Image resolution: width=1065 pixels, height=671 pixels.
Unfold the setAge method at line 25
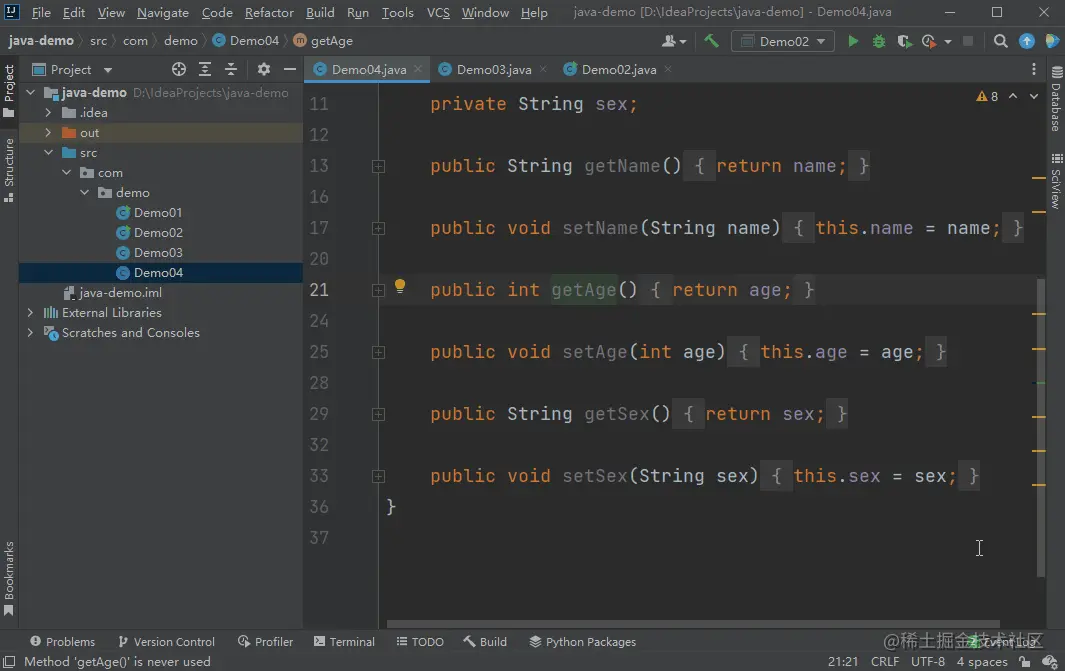point(378,352)
